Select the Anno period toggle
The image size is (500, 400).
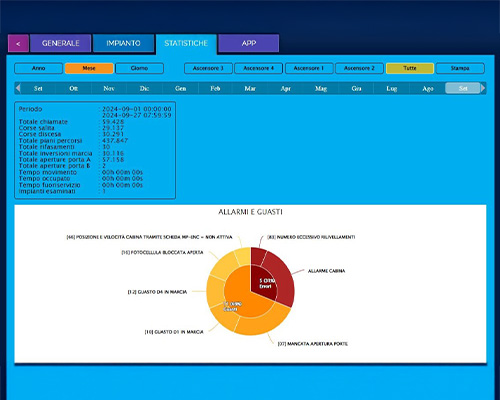(x=38, y=68)
